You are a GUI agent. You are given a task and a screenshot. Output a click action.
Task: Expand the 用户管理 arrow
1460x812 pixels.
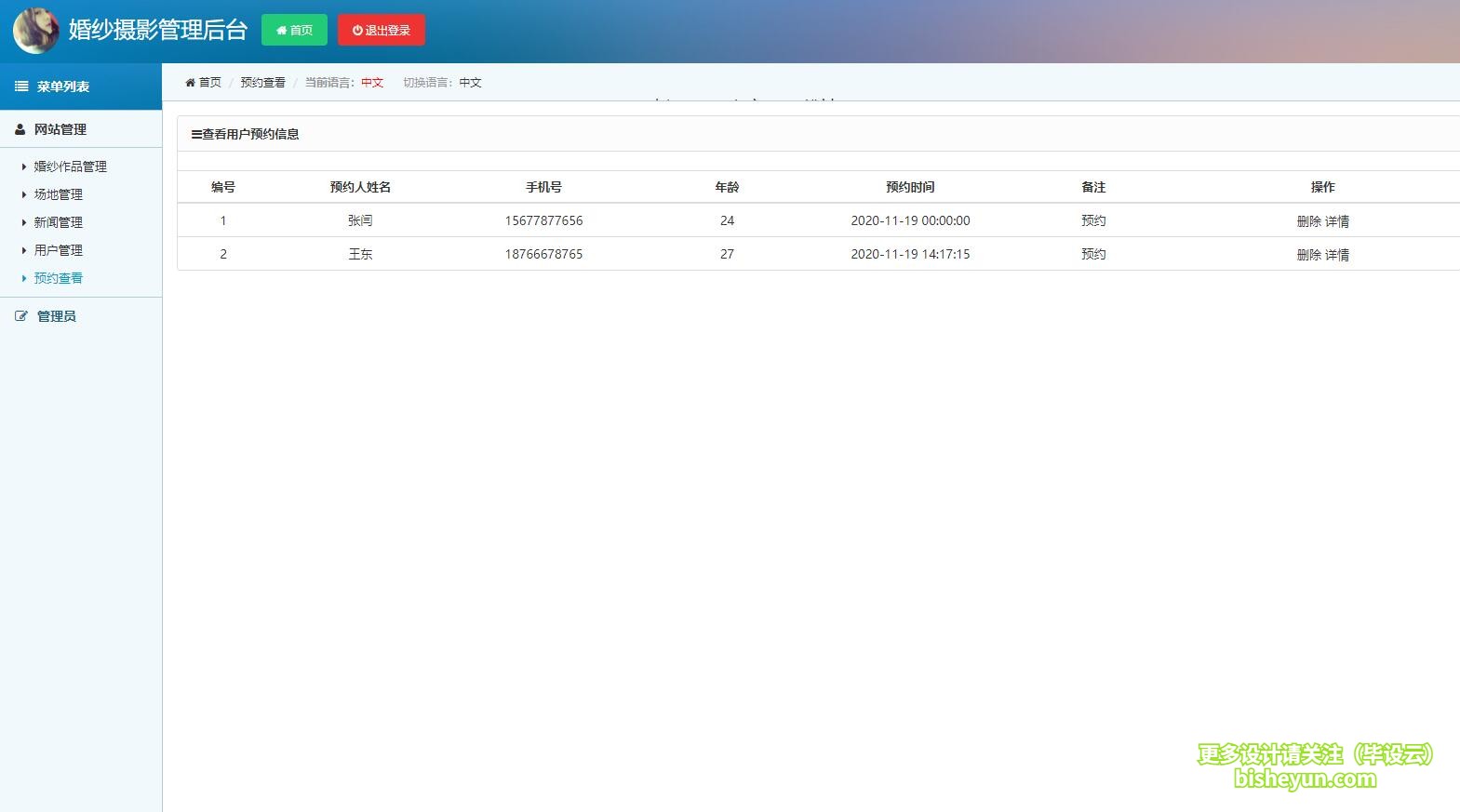click(x=24, y=250)
